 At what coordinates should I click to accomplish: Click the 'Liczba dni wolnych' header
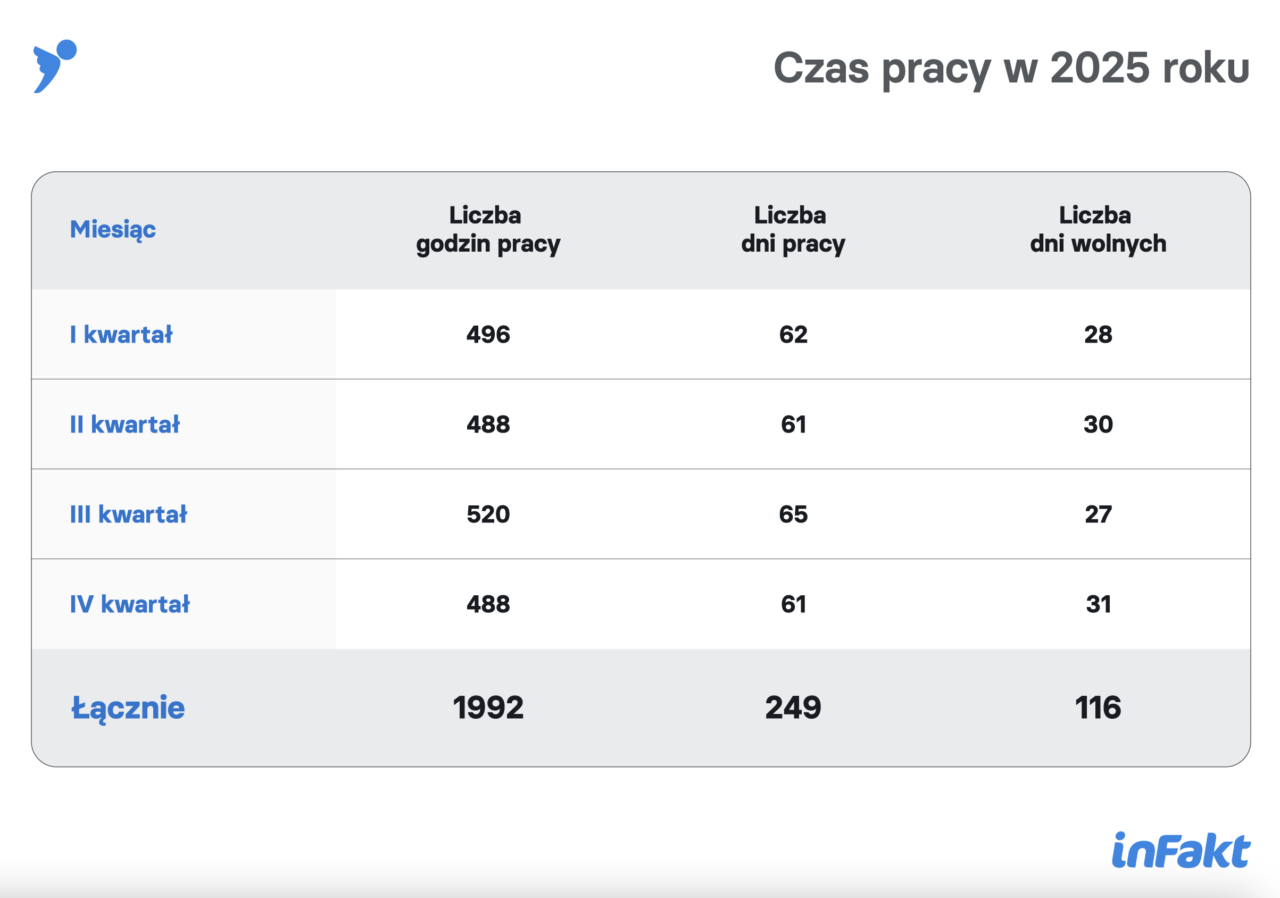1098,230
